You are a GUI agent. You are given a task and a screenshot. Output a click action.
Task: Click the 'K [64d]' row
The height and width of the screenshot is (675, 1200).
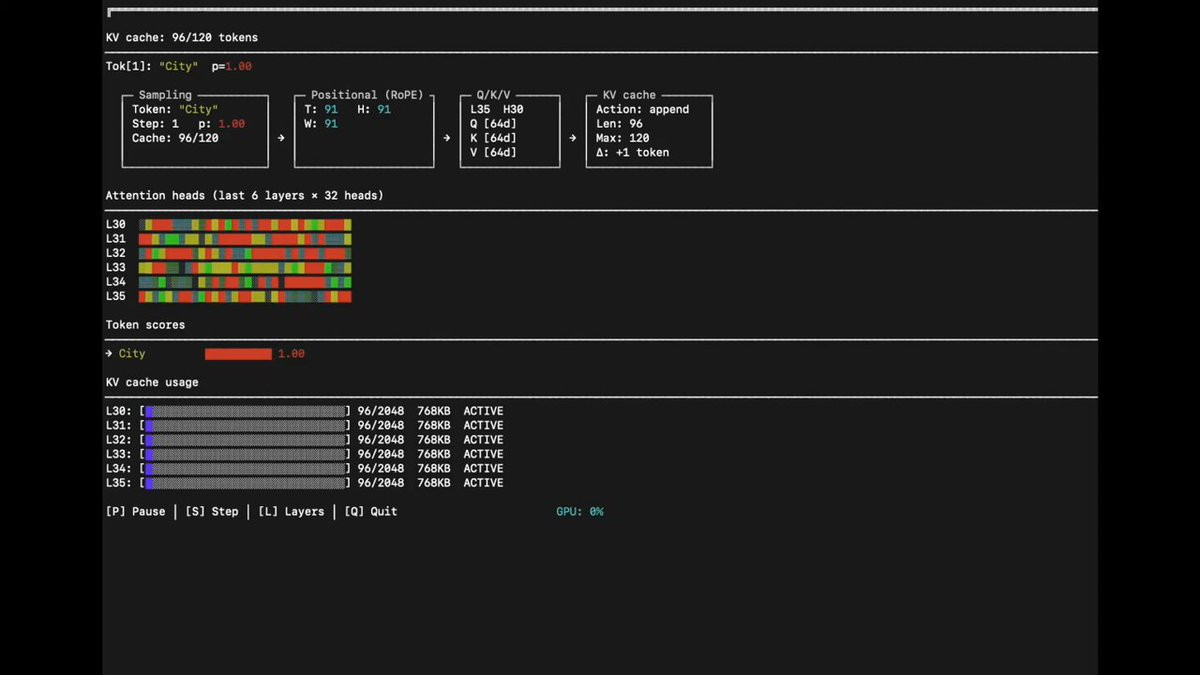click(x=493, y=138)
